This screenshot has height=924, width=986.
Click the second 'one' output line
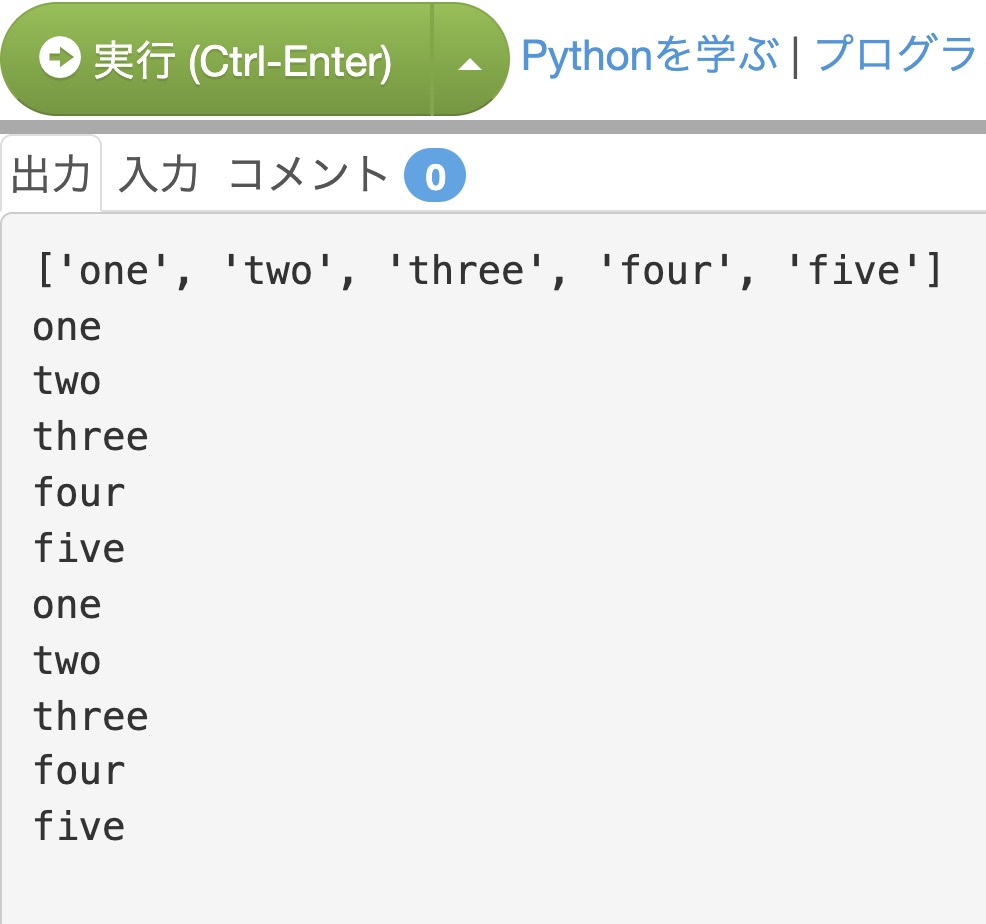(x=67, y=606)
